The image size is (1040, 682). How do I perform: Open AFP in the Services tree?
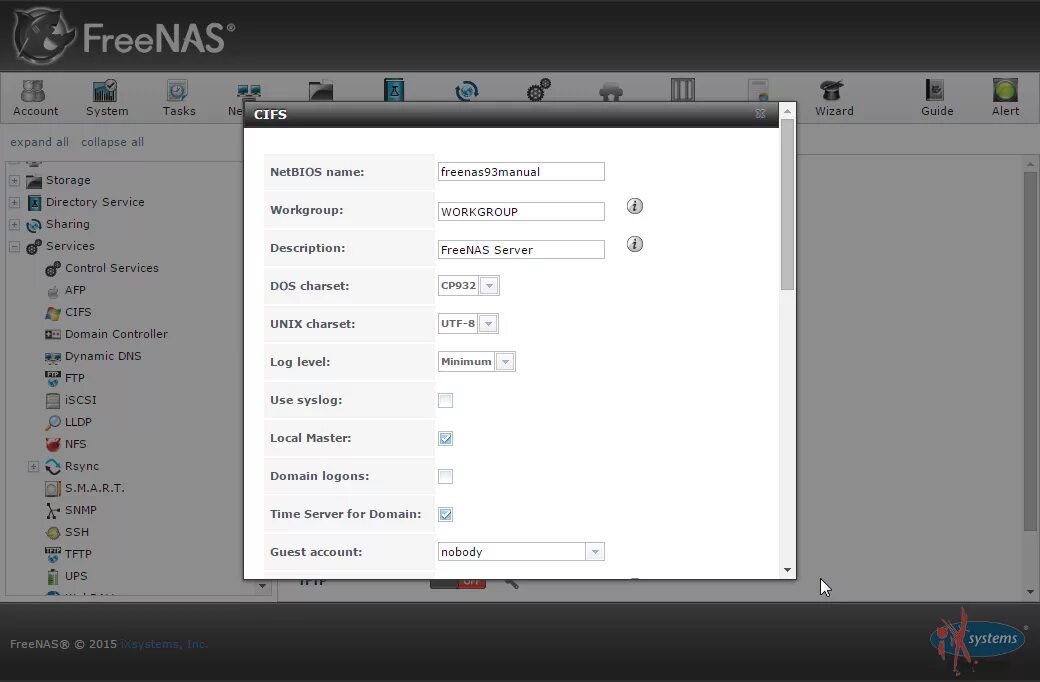coord(75,290)
